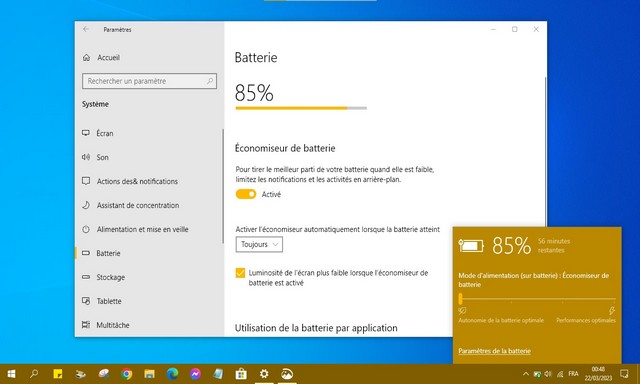Select the Batterie sidebar entry
This screenshot has height=384, width=640.
[101, 253]
